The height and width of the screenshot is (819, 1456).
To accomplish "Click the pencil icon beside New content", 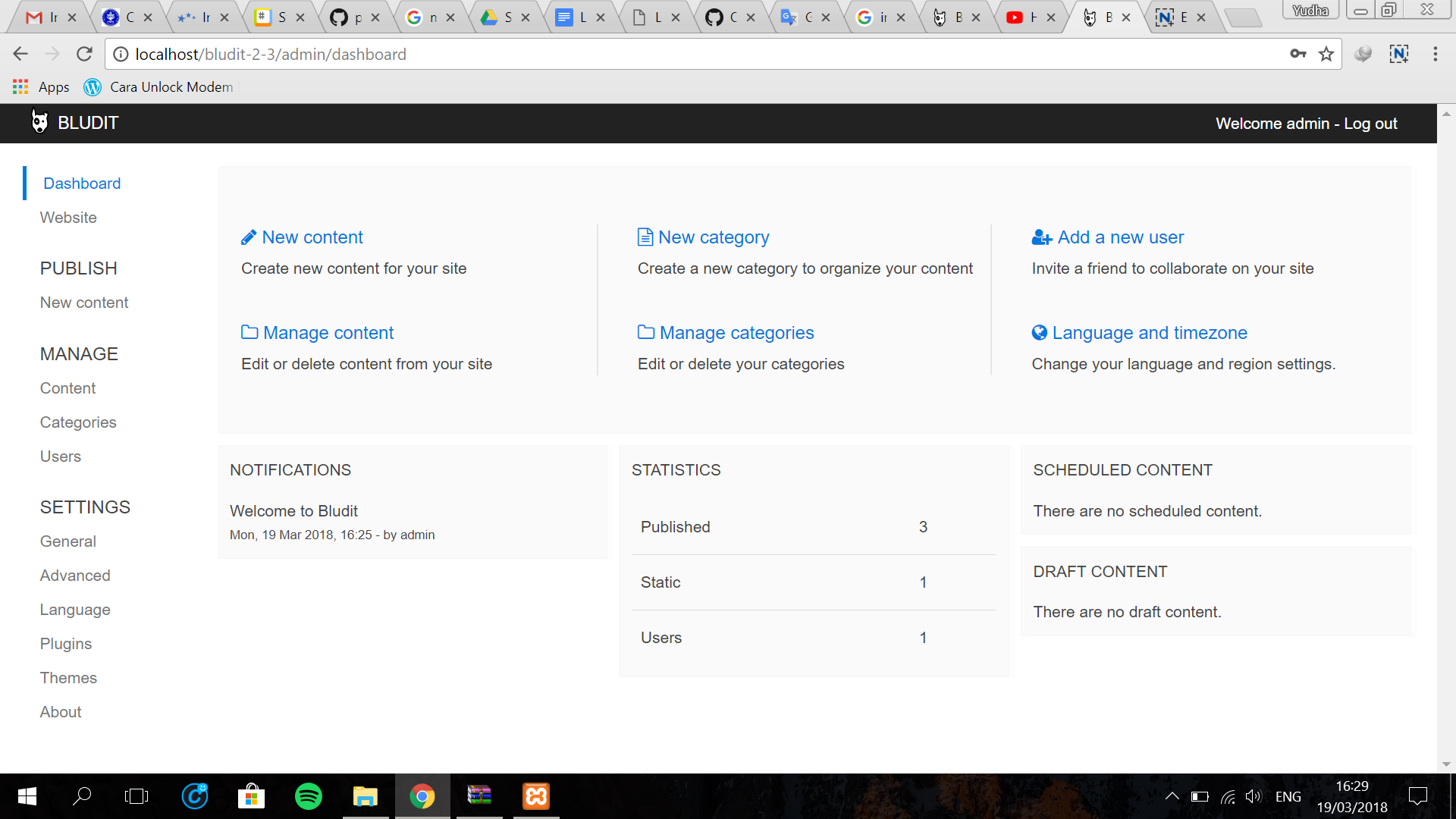I will click(248, 238).
